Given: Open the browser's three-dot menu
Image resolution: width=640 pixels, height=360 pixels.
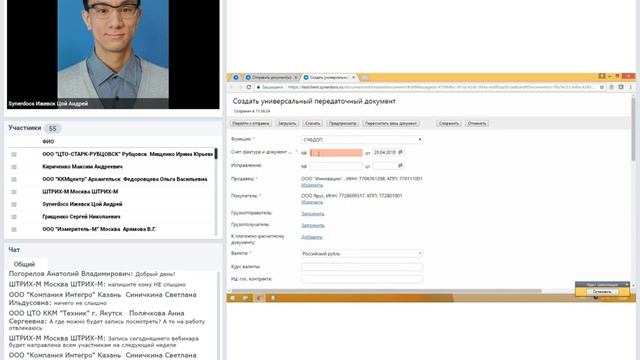Looking at the screenshot, I should point(631,87).
